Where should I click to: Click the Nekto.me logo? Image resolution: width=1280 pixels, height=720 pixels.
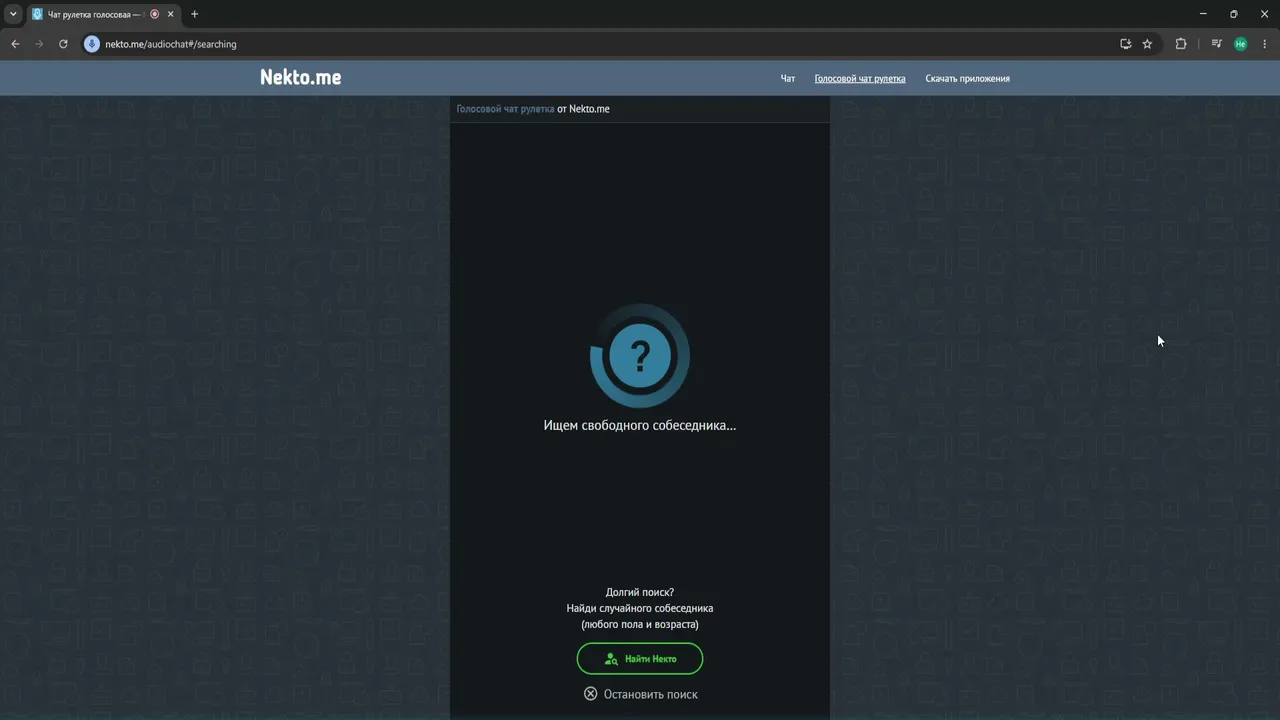[300, 77]
